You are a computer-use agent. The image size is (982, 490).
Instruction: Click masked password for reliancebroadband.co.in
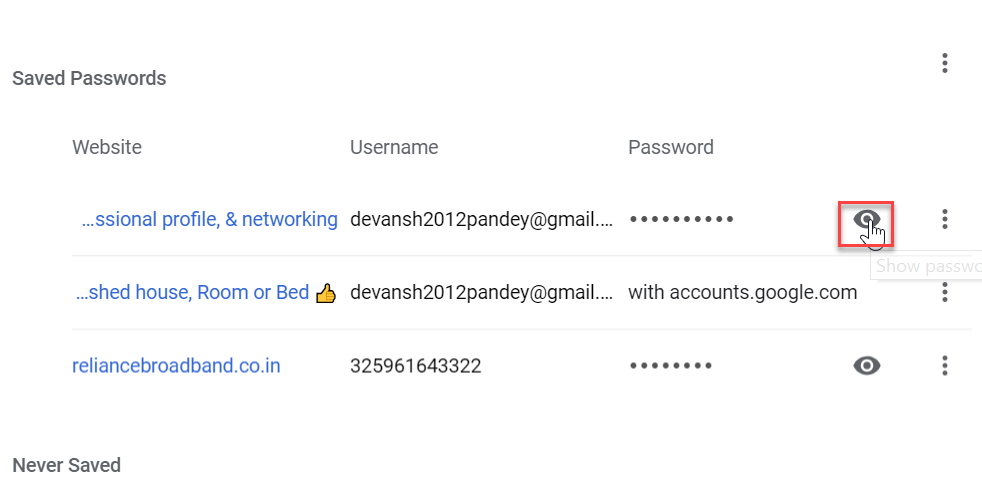click(x=670, y=366)
